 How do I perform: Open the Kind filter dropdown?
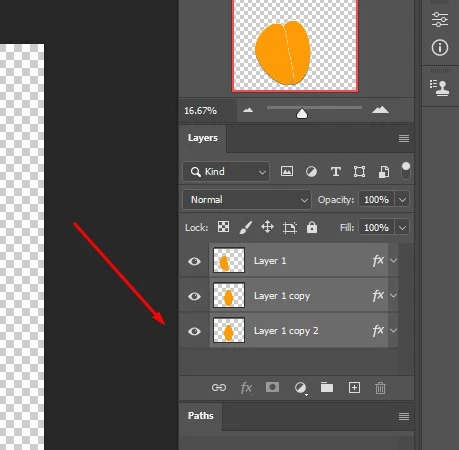point(226,172)
